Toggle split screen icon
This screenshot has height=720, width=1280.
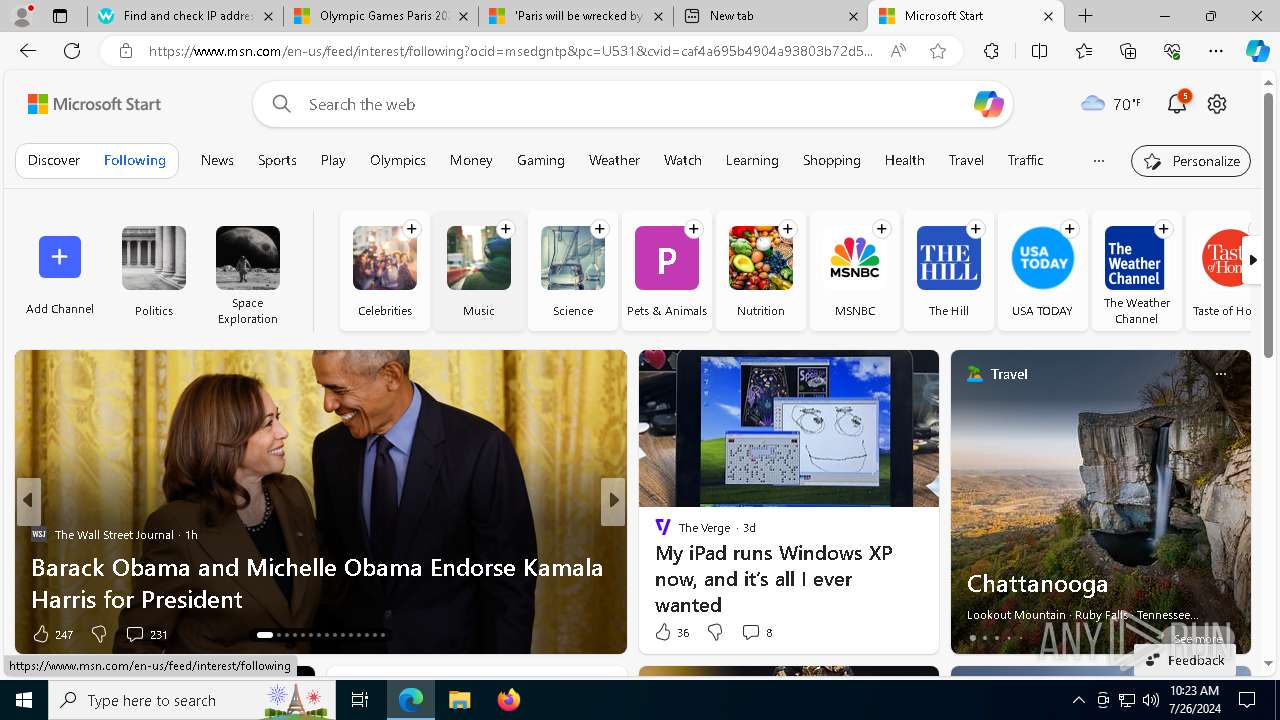tap(1039, 51)
